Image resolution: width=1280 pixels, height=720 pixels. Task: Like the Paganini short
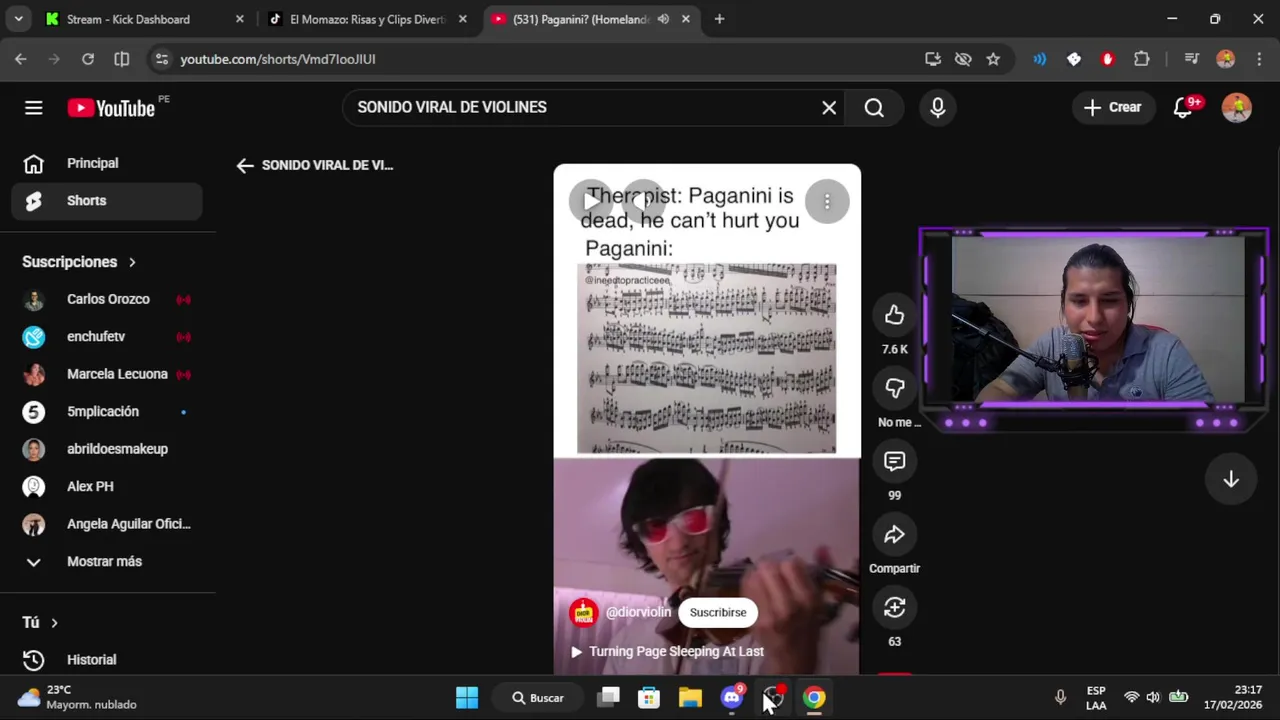(x=894, y=316)
